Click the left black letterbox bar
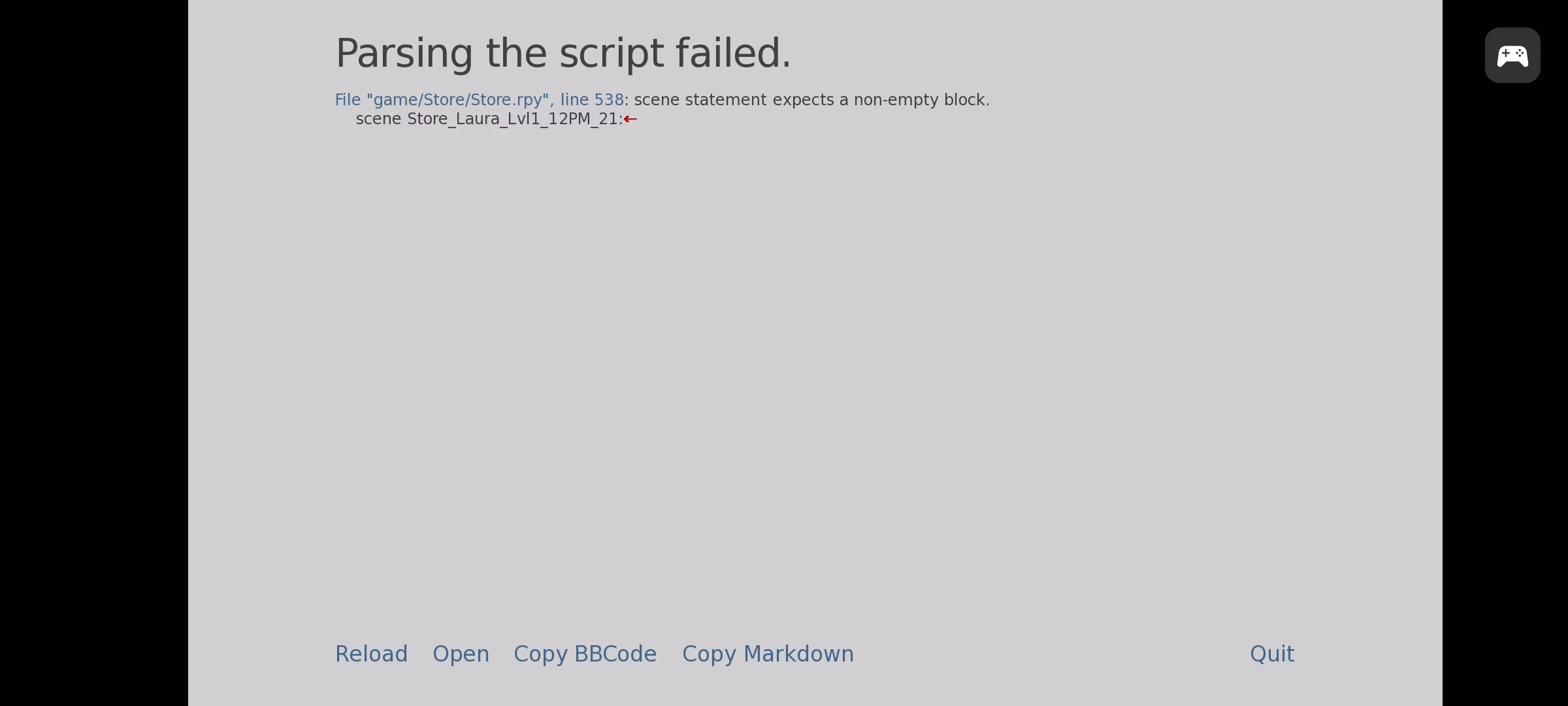This screenshot has height=706, width=1568. pyautogui.click(x=94, y=353)
